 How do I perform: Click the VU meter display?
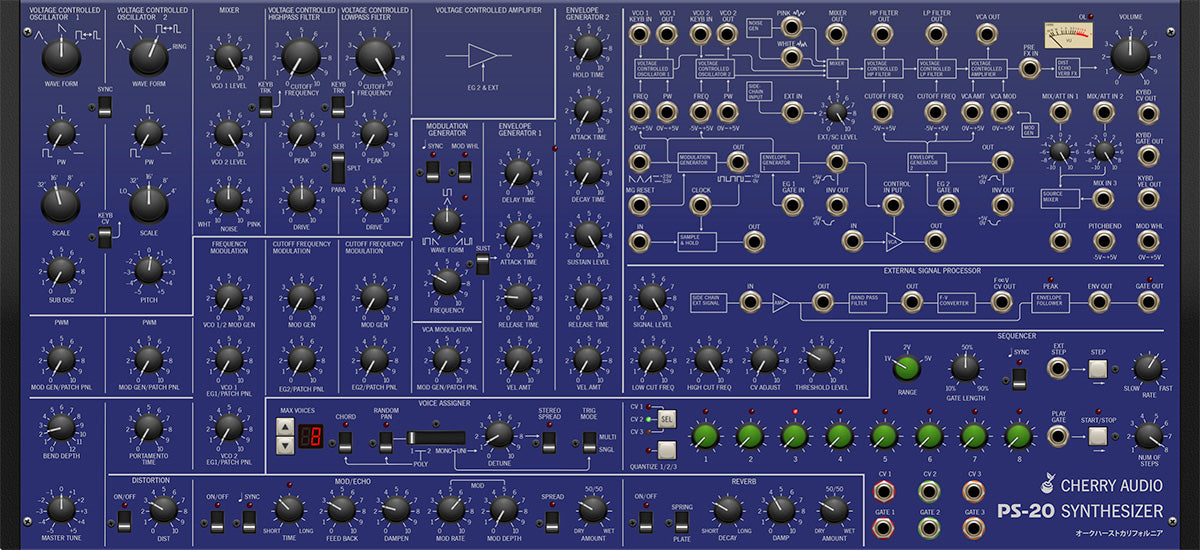point(1069,37)
